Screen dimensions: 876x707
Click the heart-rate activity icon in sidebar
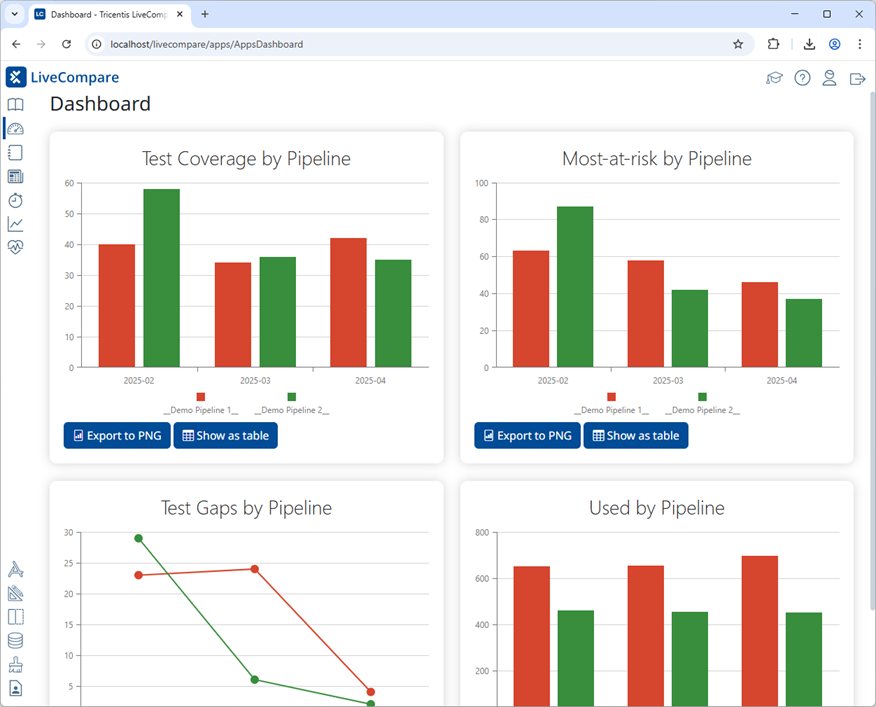14,247
